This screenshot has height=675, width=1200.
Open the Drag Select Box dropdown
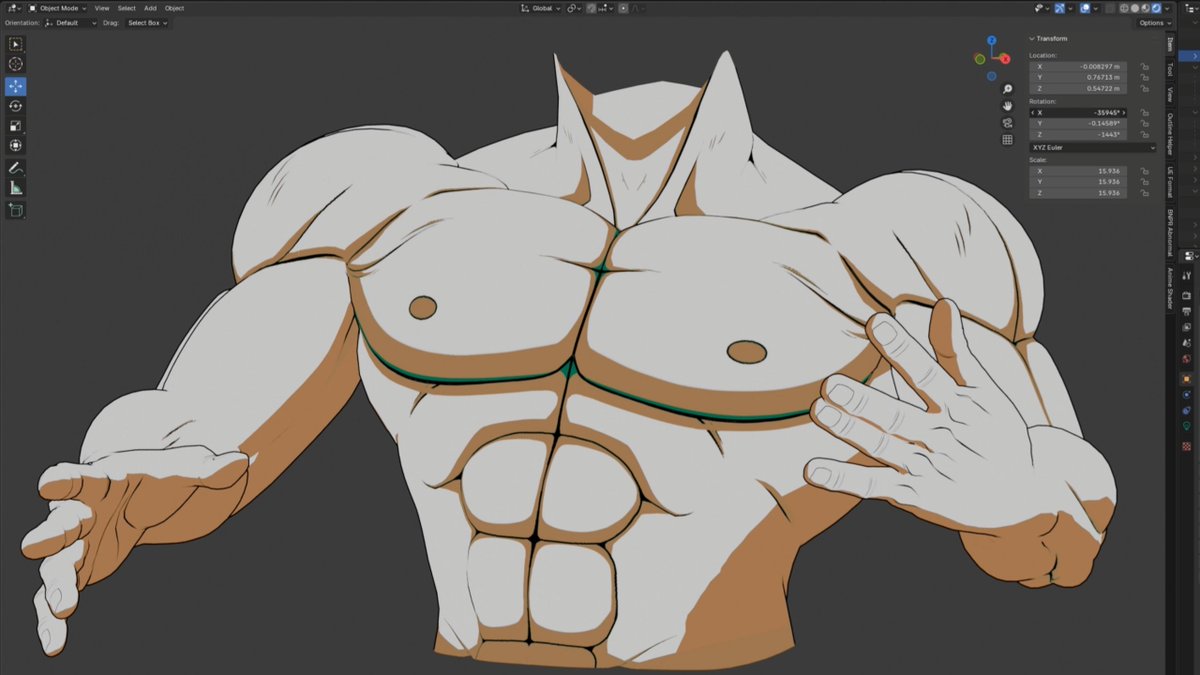point(147,22)
